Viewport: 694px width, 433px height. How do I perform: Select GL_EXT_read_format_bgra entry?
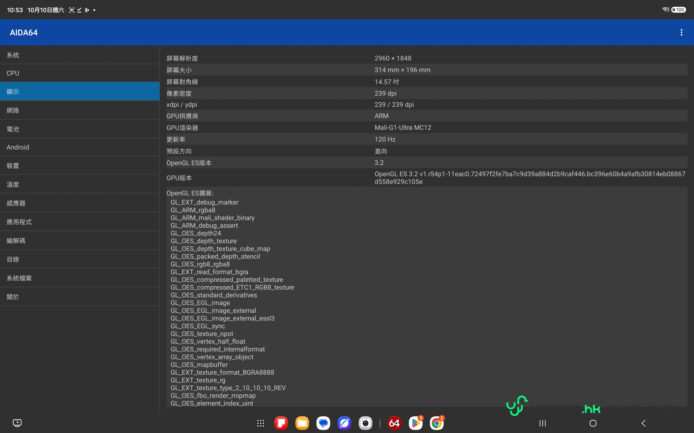point(209,272)
